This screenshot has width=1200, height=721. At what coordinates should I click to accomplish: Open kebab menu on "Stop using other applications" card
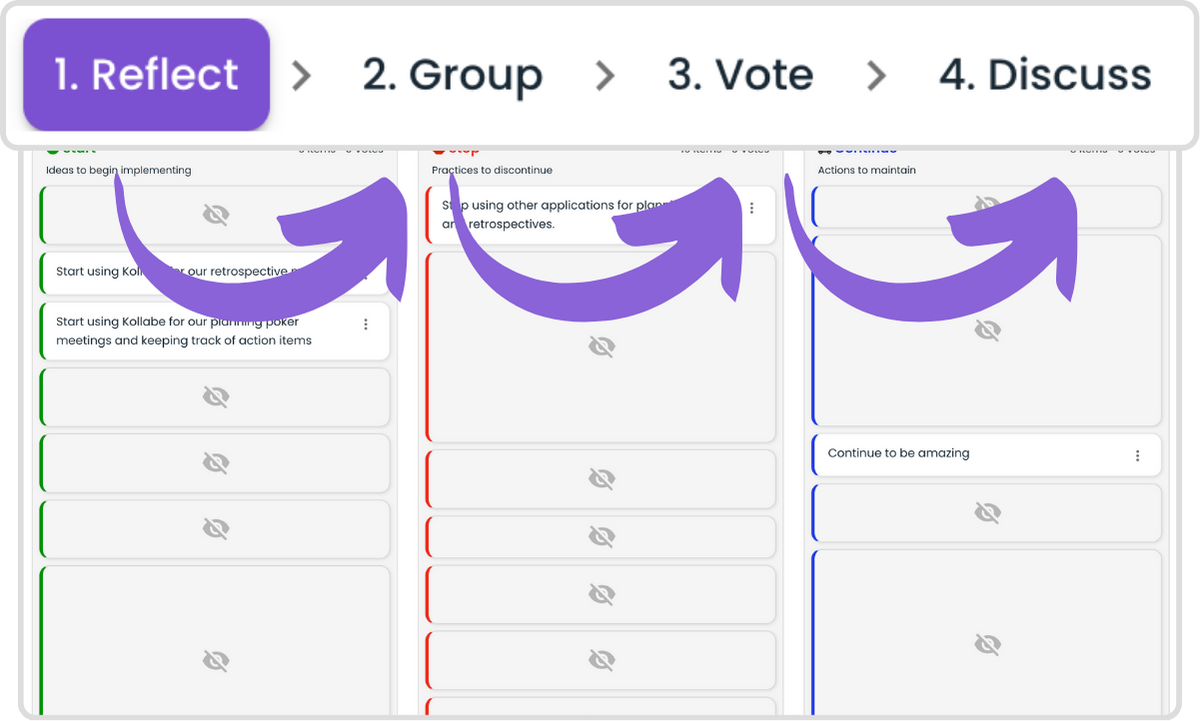pyautogui.click(x=751, y=208)
